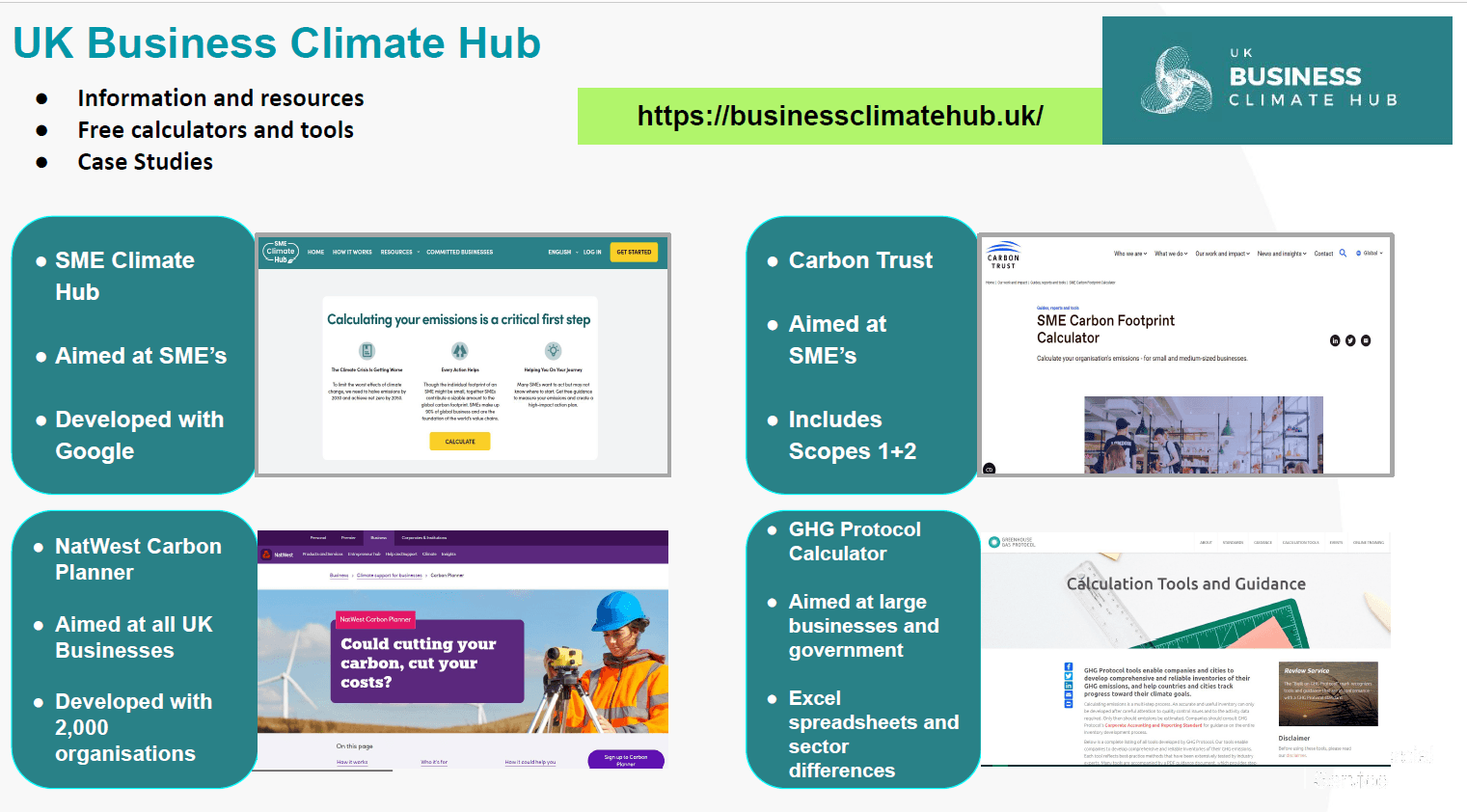Select the Business tab on NatWest
This screenshot has width=1467, height=812.
379,537
